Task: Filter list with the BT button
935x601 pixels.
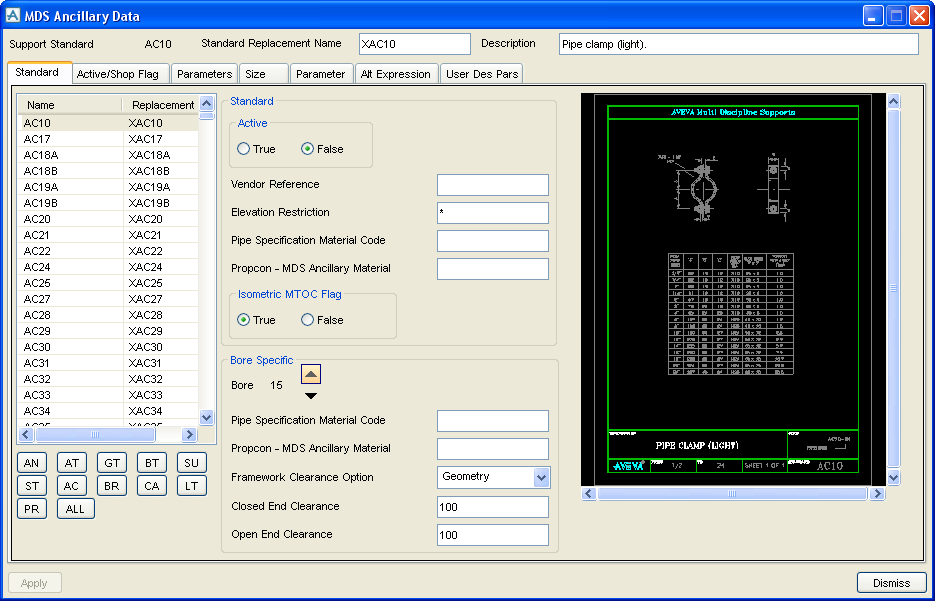Action: point(152,463)
